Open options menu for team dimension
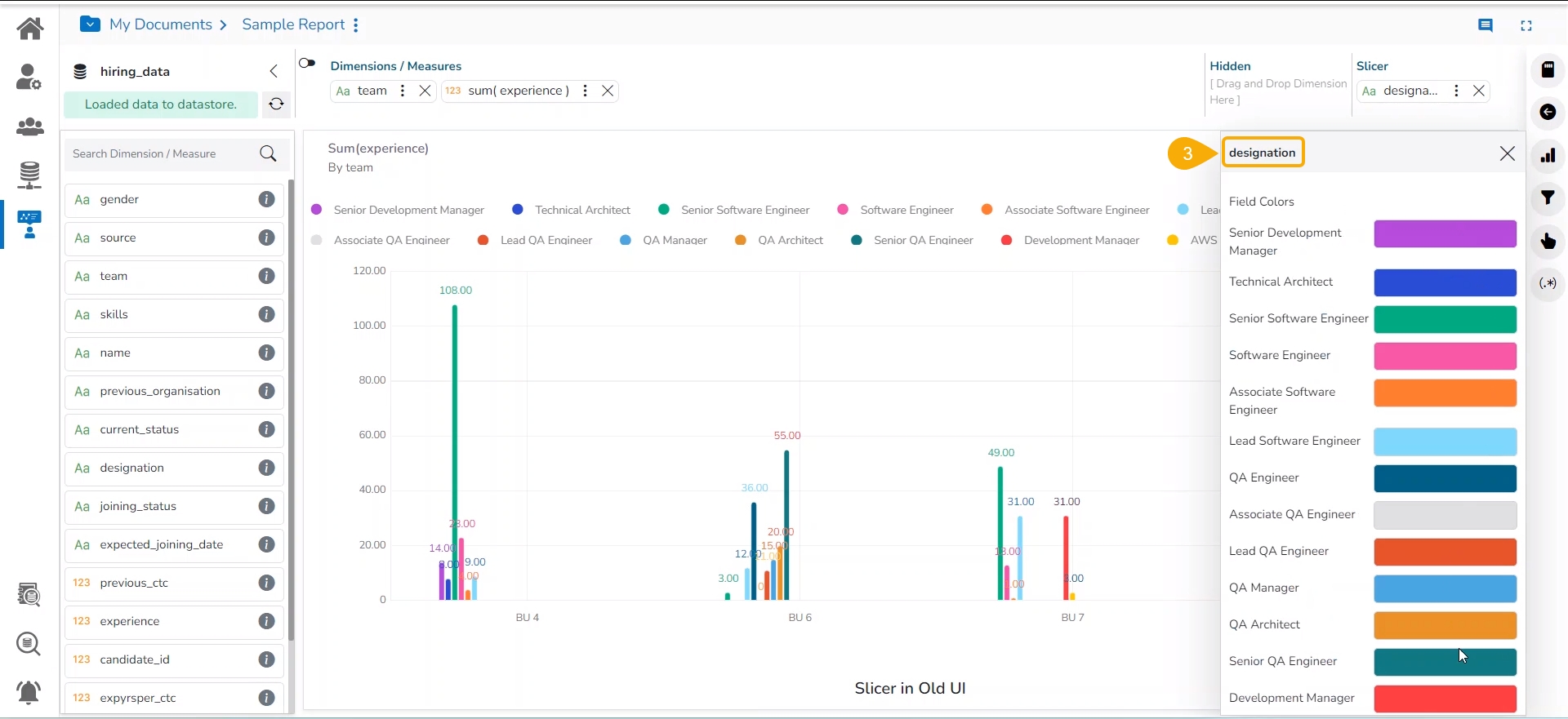Image resolution: width=1568 pixels, height=719 pixels. click(403, 91)
